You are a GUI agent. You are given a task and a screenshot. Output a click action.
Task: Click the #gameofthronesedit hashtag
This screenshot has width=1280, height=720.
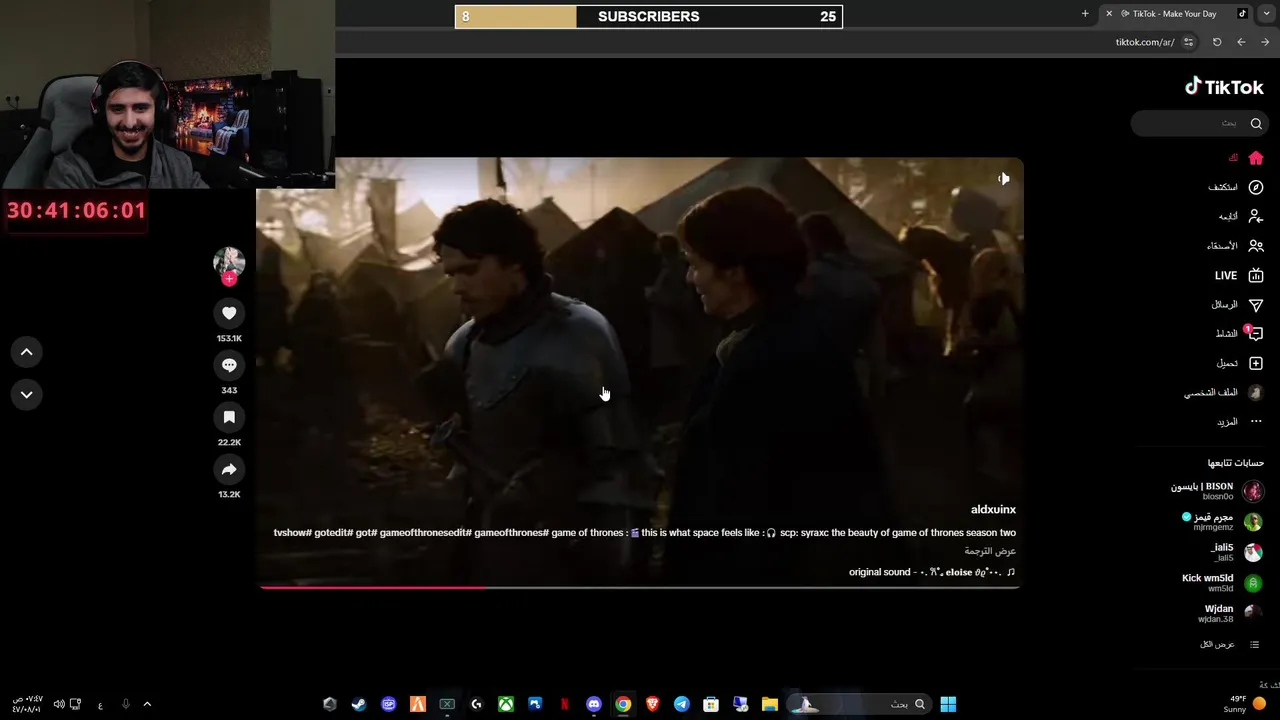425,533
